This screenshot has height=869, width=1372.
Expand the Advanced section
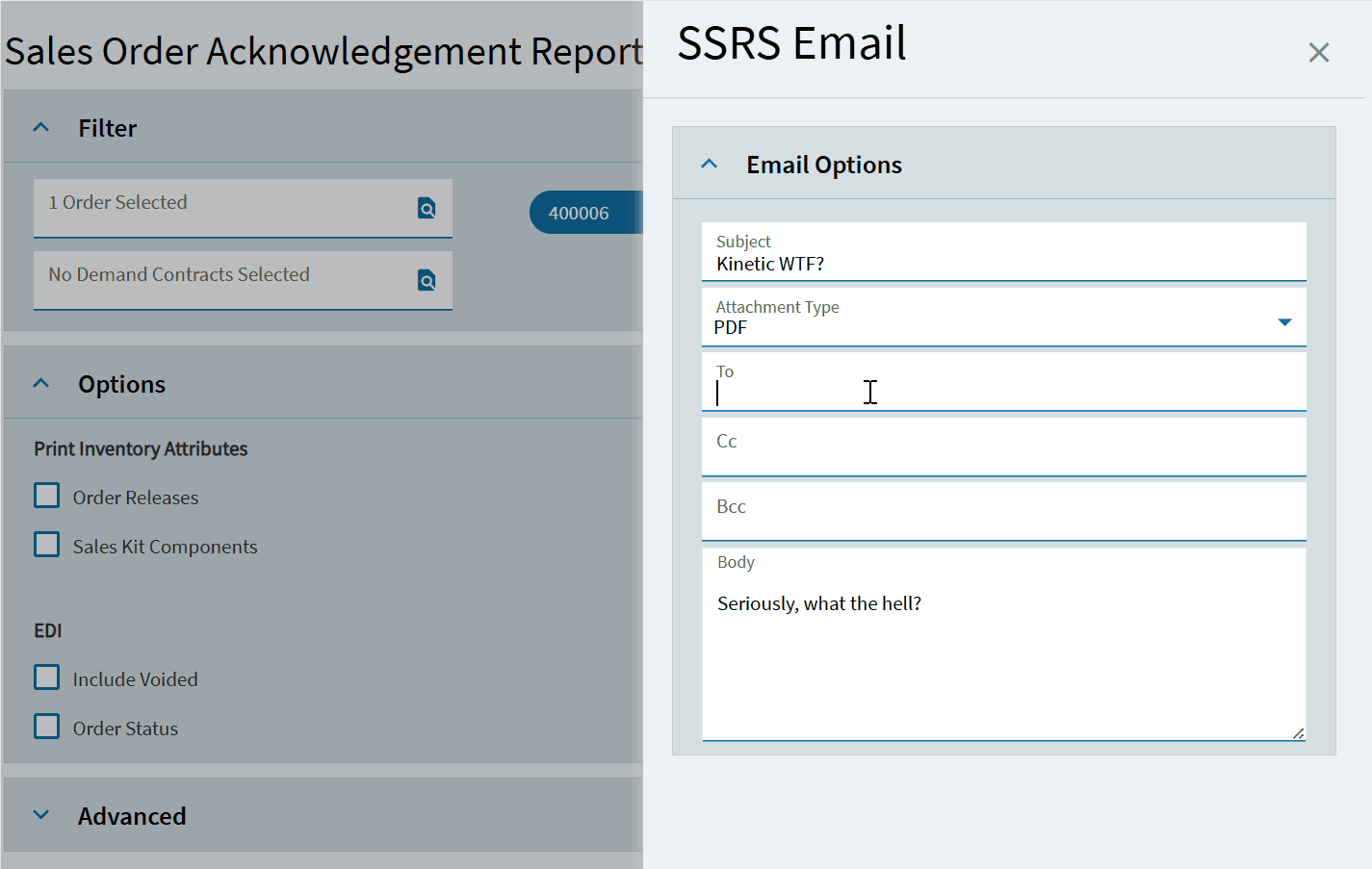pos(40,815)
